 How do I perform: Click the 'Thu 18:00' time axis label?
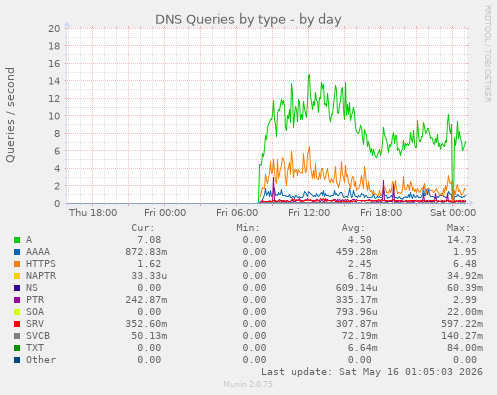(93, 213)
